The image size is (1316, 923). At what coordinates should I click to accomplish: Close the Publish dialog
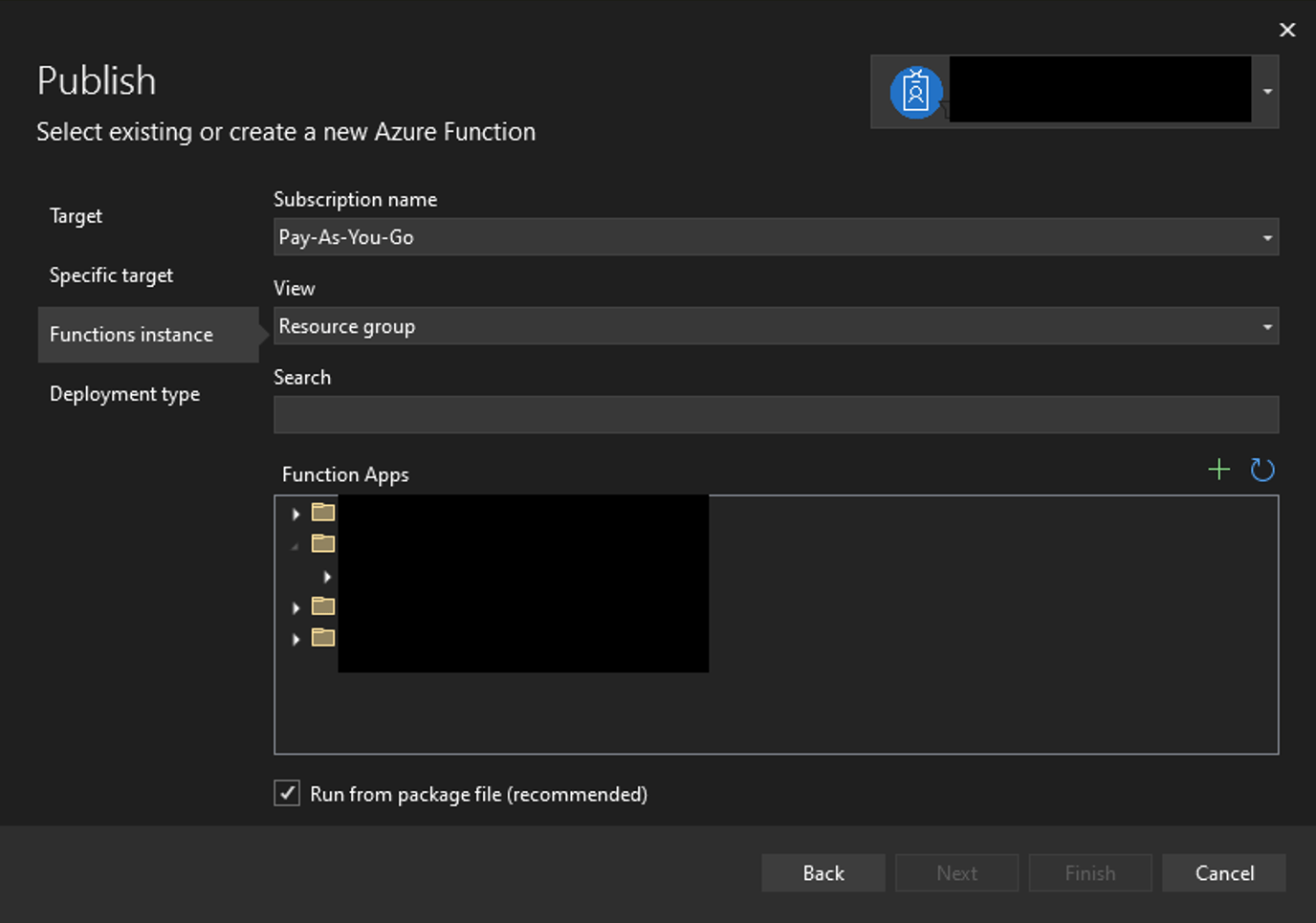tap(1287, 31)
